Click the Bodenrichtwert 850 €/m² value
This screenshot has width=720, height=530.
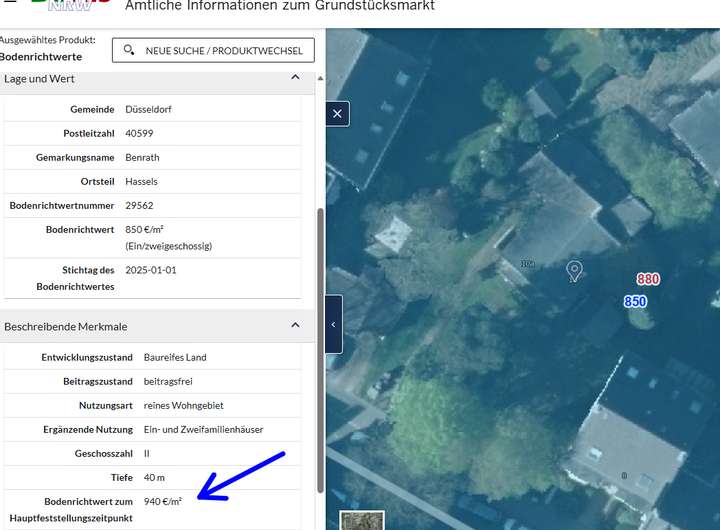(144, 229)
